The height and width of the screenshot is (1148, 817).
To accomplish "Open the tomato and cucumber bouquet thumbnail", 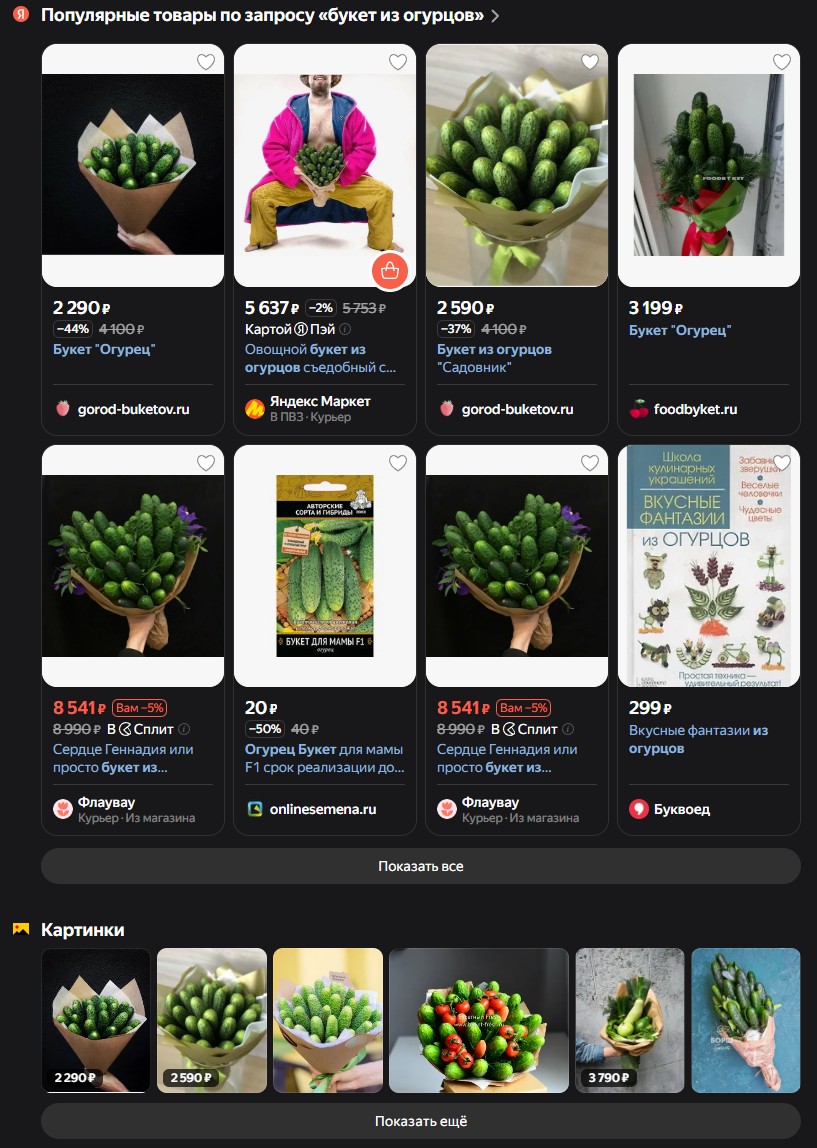I will [x=479, y=1021].
